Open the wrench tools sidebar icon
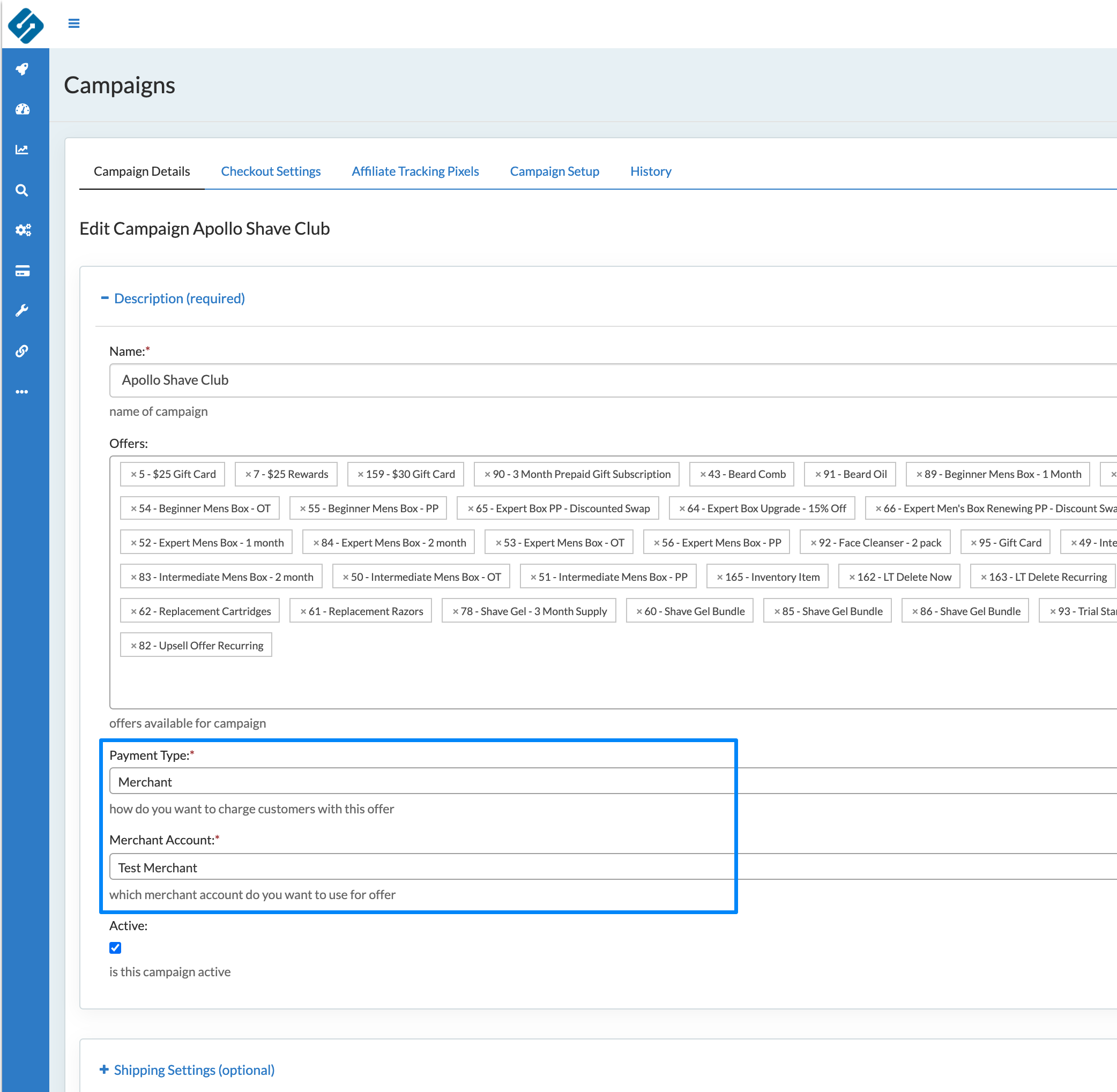The width and height of the screenshot is (1117, 1092). pyautogui.click(x=23, y=311)
